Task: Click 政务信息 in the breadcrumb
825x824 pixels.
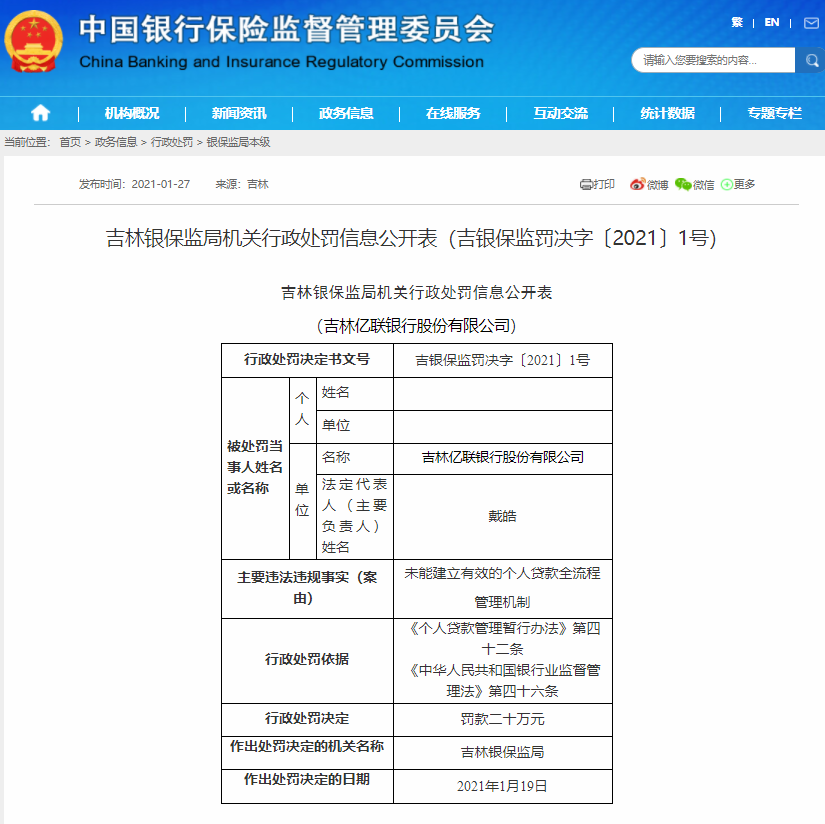Action: [116, 142]
